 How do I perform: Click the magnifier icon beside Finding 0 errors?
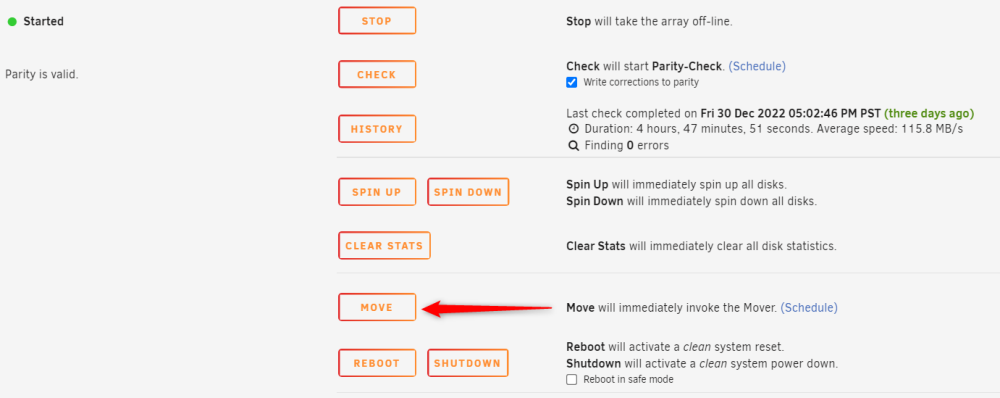[x=573, y=145]
